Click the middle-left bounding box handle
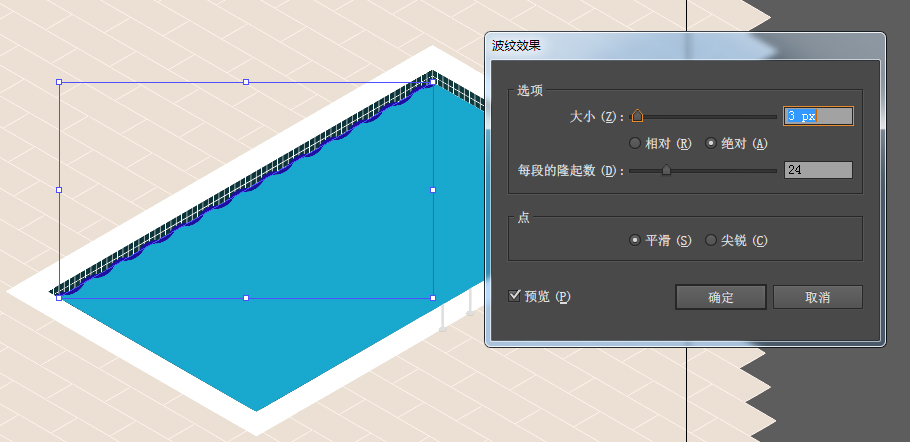Screen dimensions: 910x442 pyautogui.click(x=59, y=189)
